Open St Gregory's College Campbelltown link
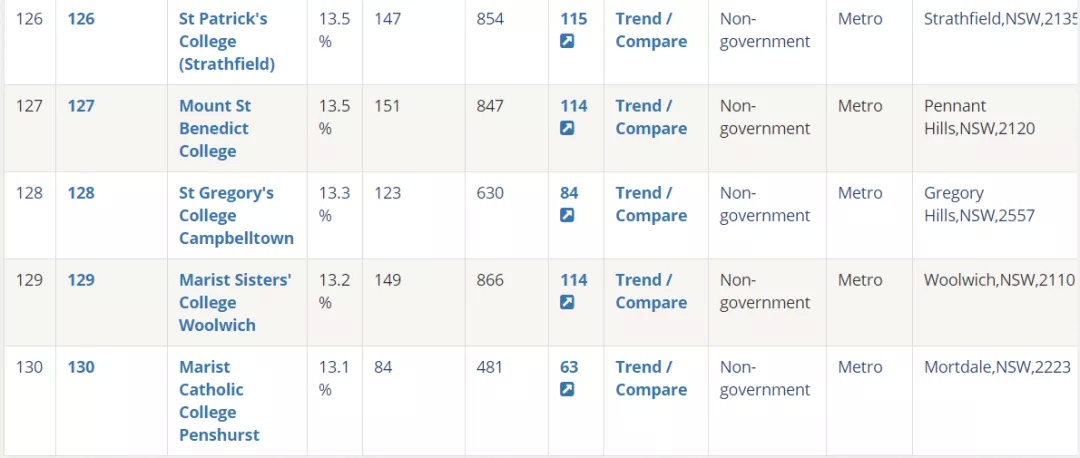Screen dimensions: 1080x458 point(236,216)
